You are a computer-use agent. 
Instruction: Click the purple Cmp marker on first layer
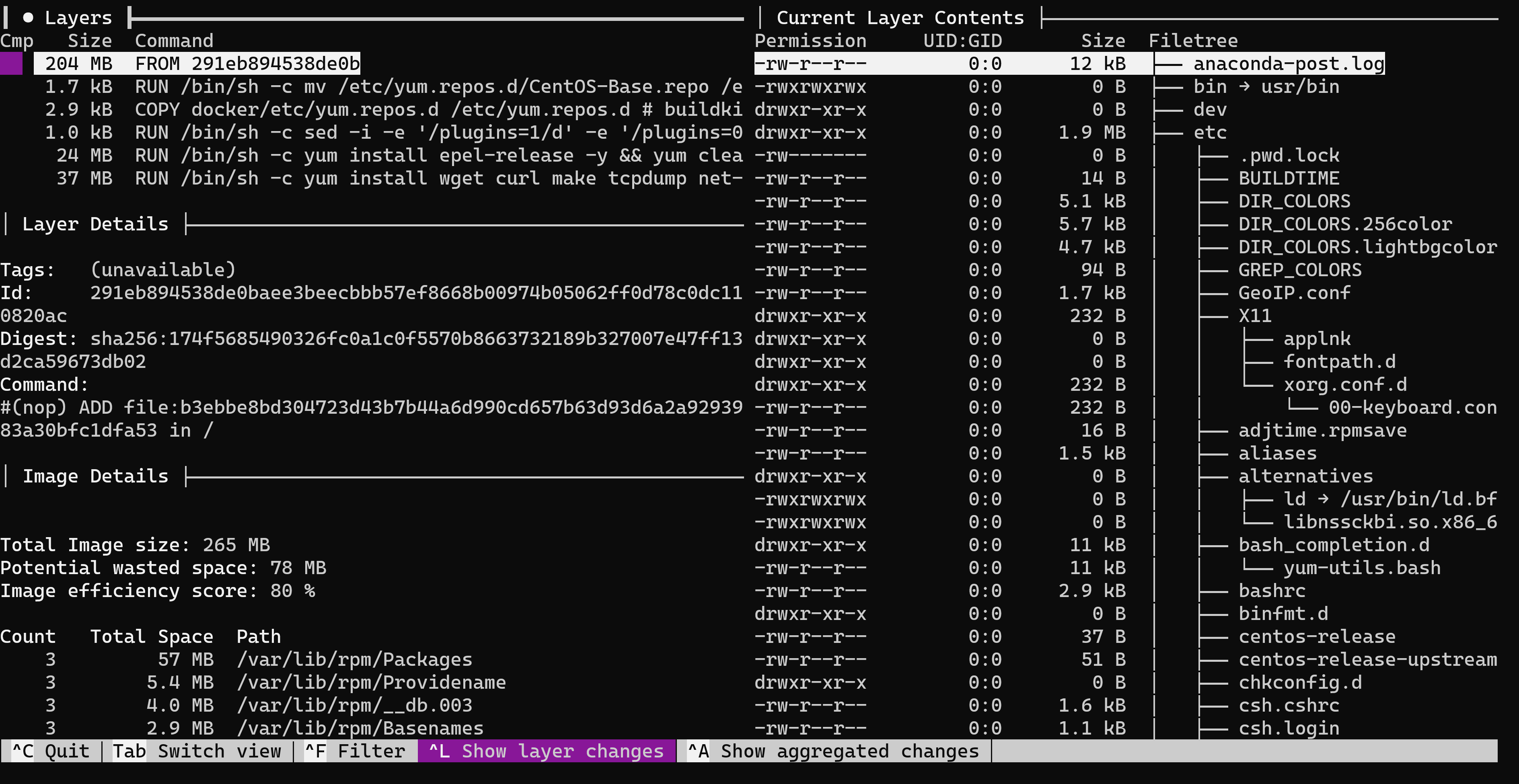click(x=11, y=64)
